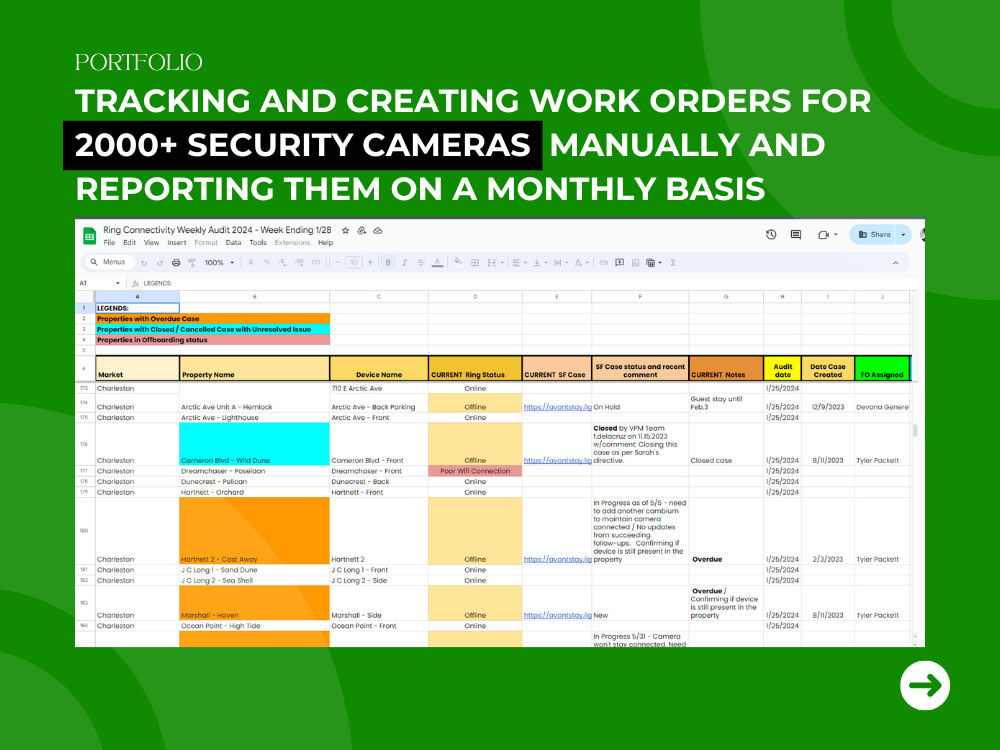
Task: Click the merge cells icon
Action: click(491, 263)
